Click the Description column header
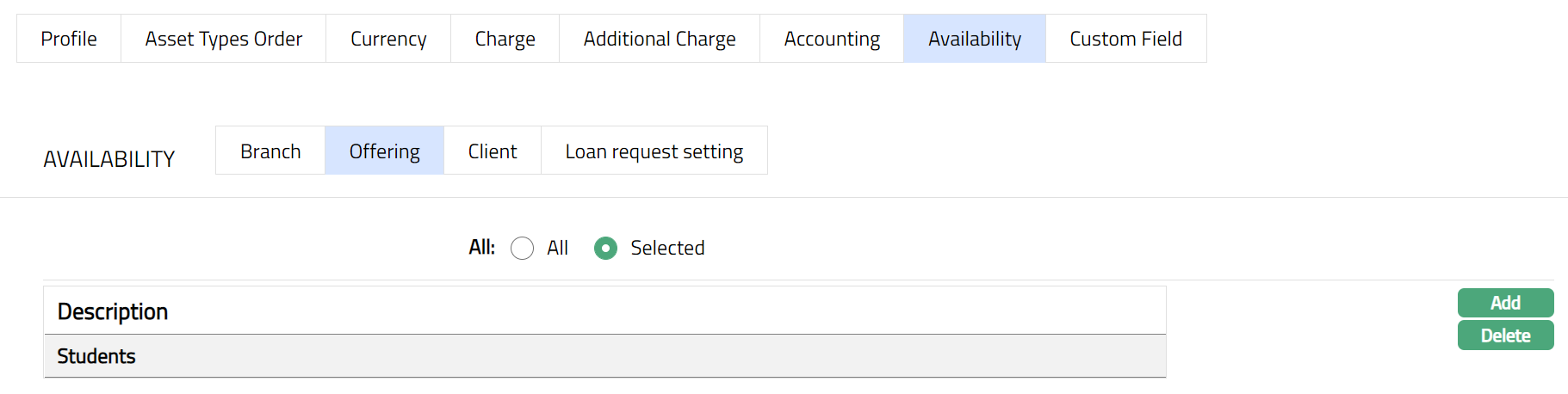Image resolution: width=1568 pixels, height=394 pixels. point(113,311)
